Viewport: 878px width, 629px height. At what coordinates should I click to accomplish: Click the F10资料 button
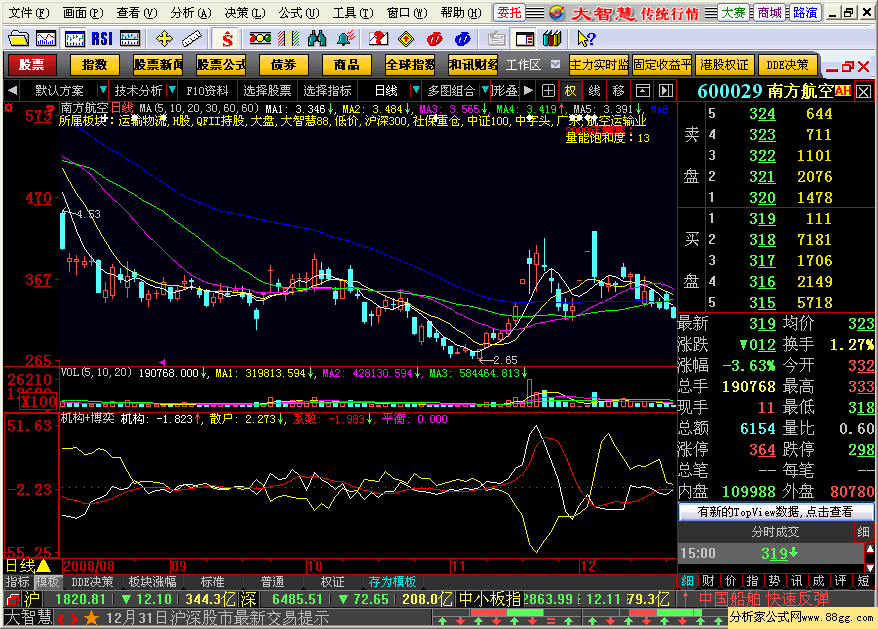pos(208,91)
